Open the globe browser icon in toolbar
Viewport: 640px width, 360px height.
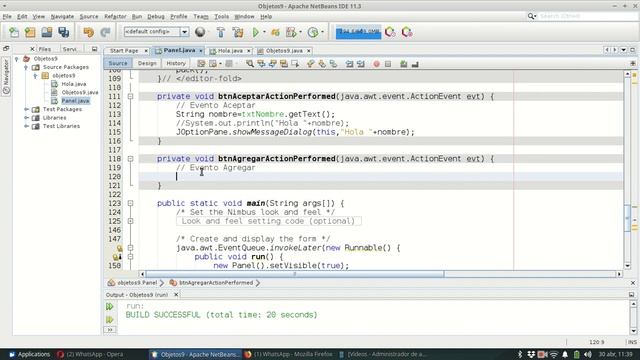pos(200,32)
